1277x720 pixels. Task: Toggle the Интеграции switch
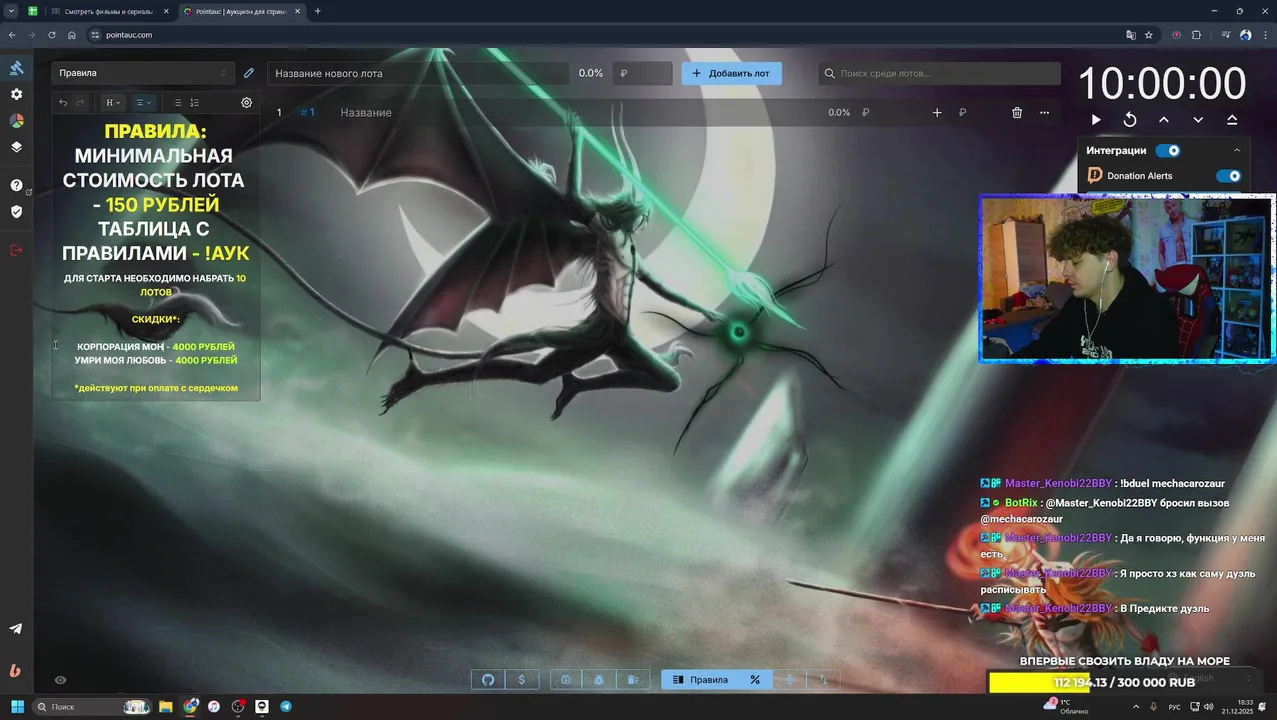point(1168,151)
